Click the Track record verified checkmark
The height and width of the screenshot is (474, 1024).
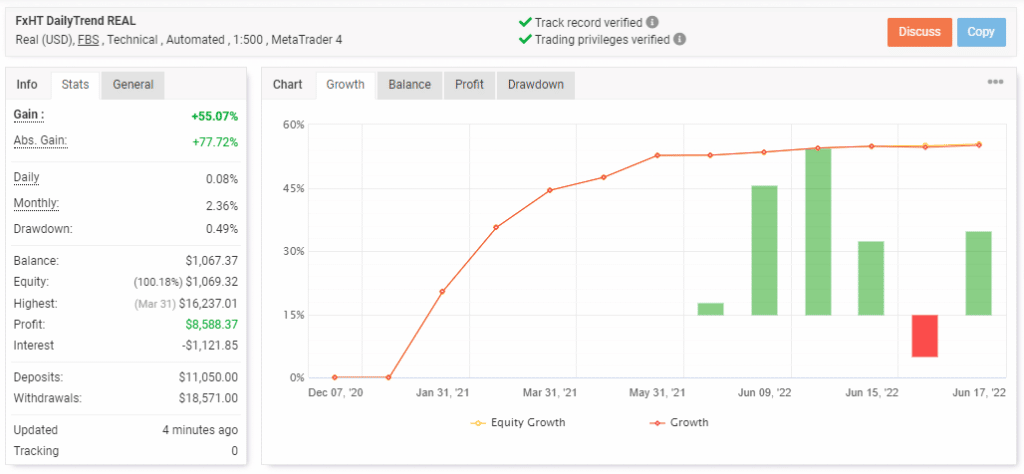pyautogui.click(x=525, y=22)
